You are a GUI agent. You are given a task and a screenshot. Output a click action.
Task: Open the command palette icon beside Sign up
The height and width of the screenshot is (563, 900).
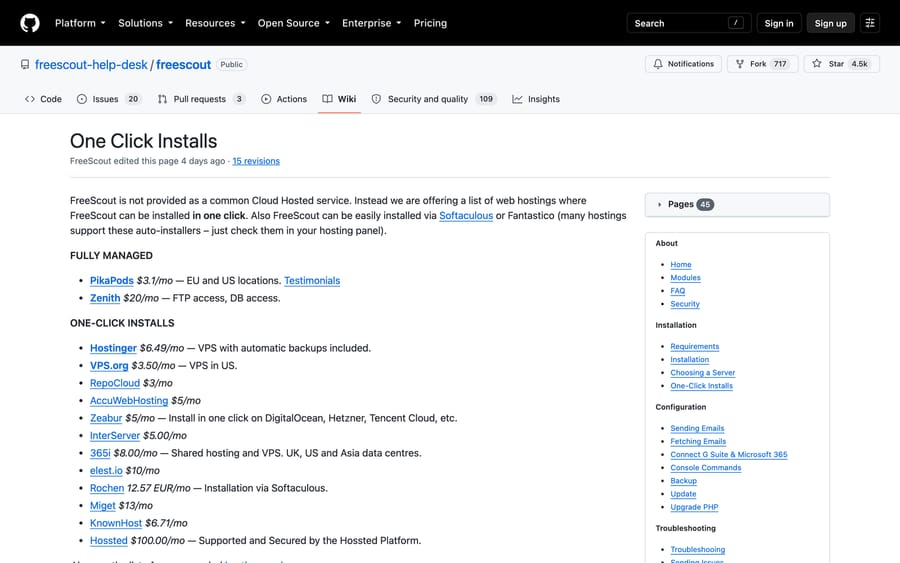(870, 23)
